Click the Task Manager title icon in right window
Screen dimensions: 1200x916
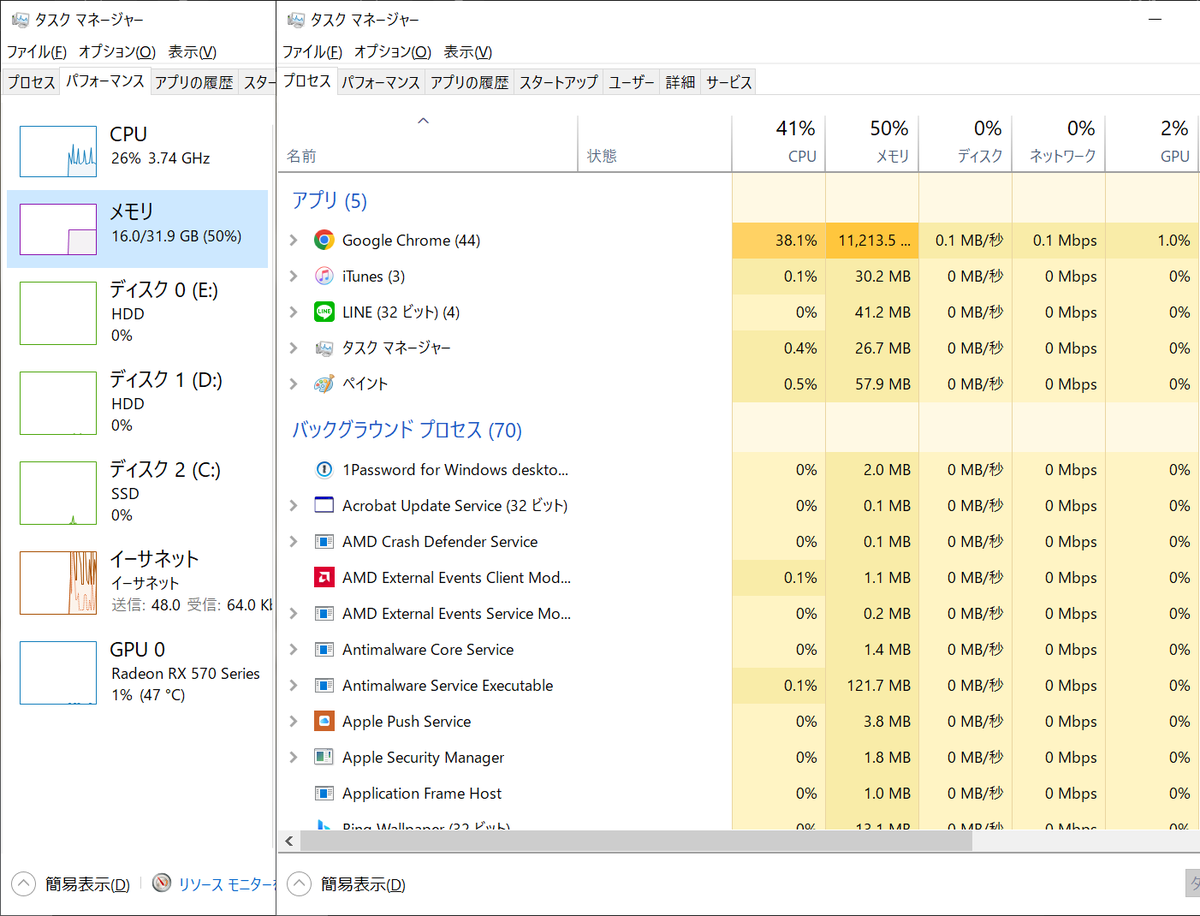296,19
